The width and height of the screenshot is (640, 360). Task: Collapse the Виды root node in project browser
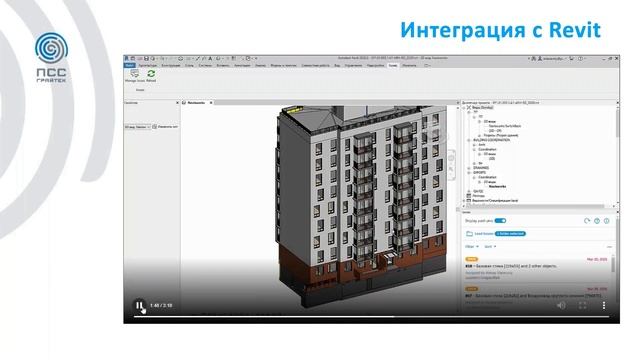464,108
